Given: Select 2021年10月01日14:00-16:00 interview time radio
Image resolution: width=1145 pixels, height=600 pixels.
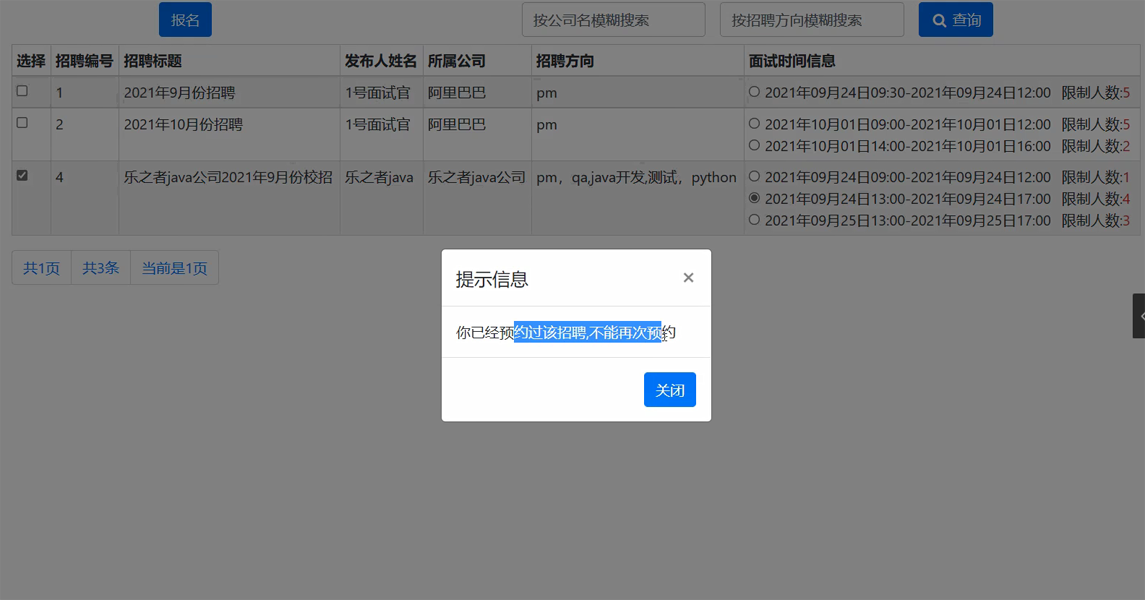Looking at the screenshot, I should [755, 146].
